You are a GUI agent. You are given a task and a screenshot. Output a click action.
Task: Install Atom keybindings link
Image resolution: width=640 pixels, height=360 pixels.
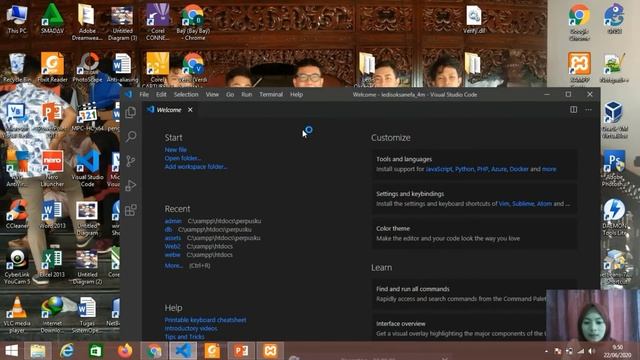click(544, 204)
